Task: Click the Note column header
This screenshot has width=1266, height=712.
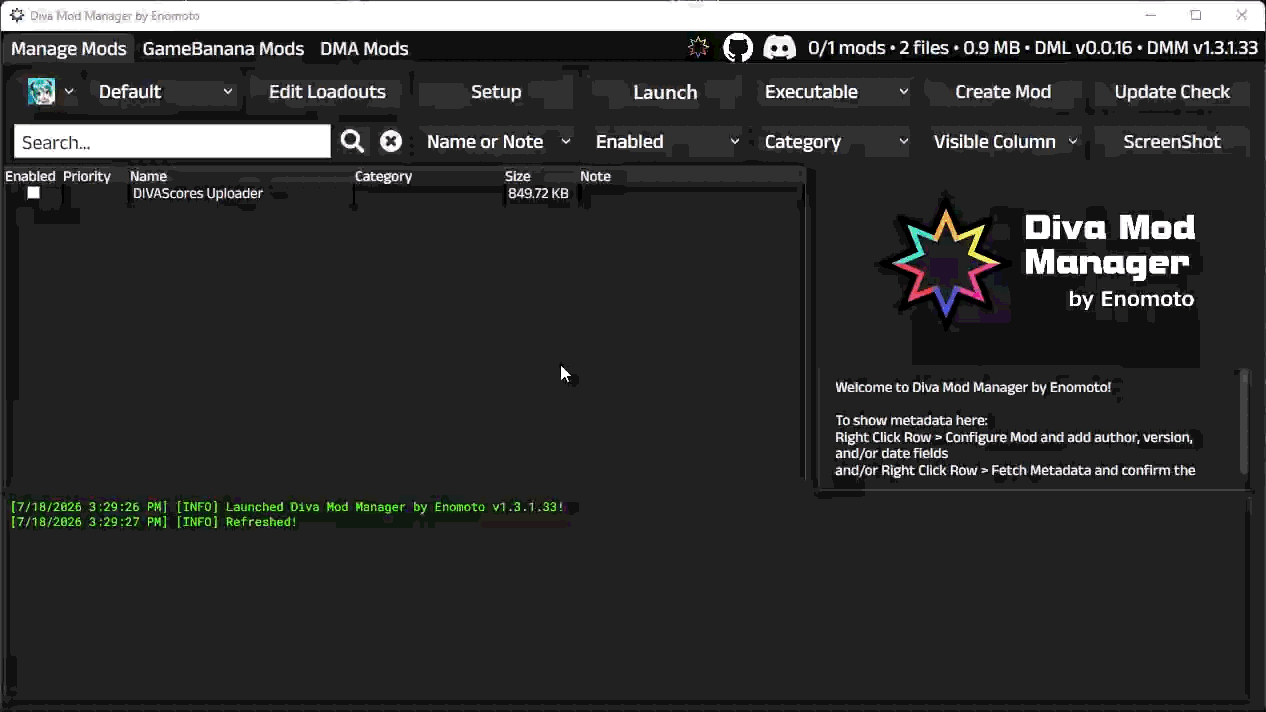Action: [595, 176]
